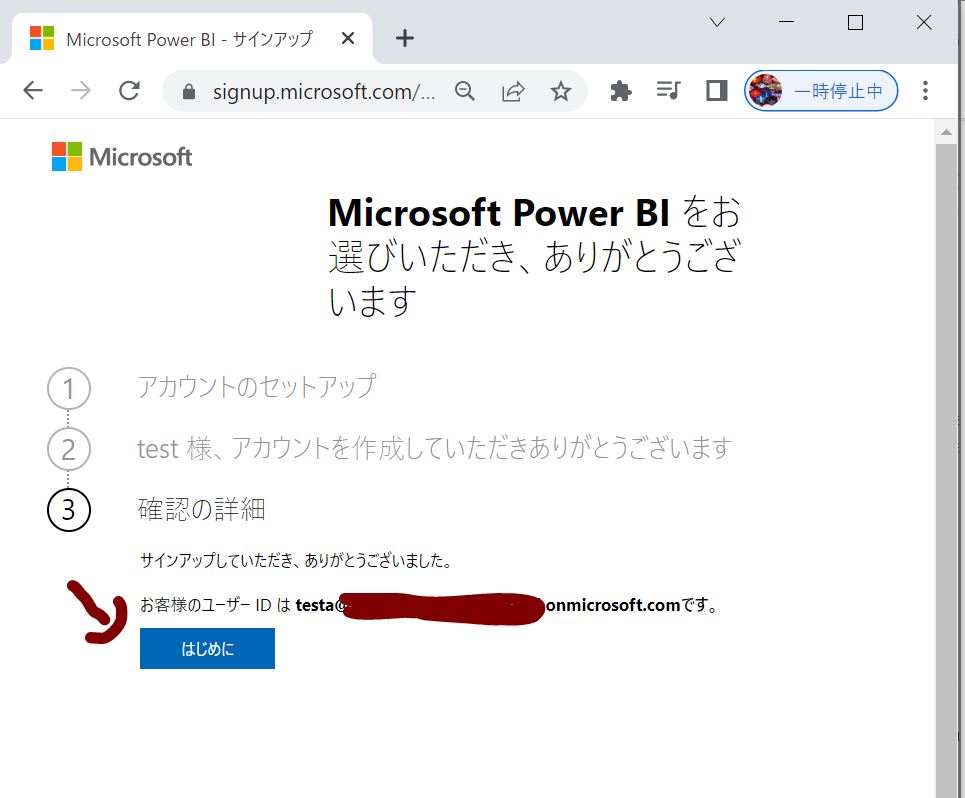The image size is (965, 798).
Task: Click the back navigation arrow
Action: (33, 91)
